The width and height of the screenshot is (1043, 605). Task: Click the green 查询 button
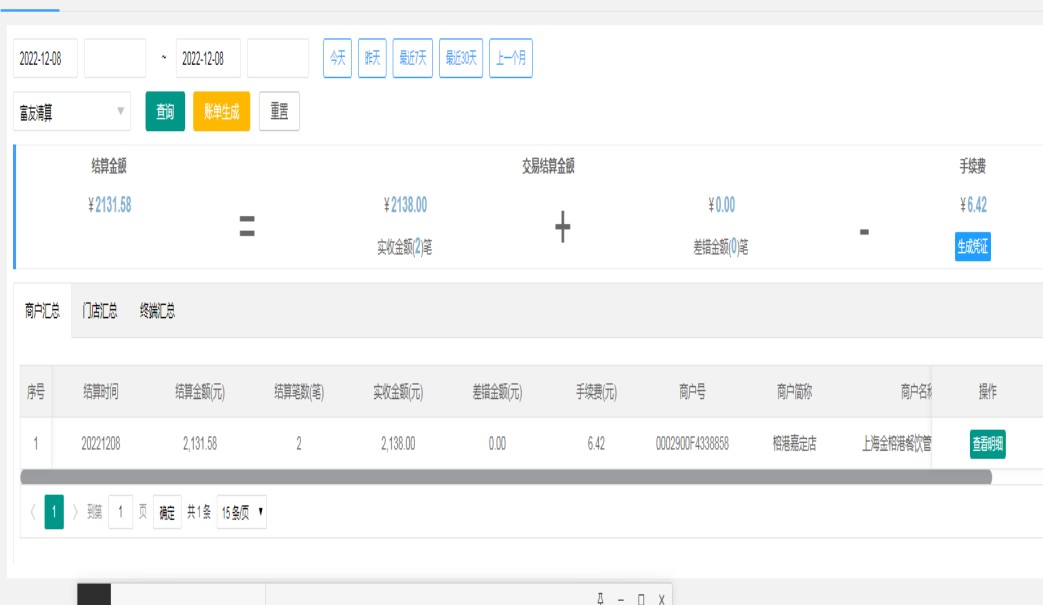click(x=165, y=111)
